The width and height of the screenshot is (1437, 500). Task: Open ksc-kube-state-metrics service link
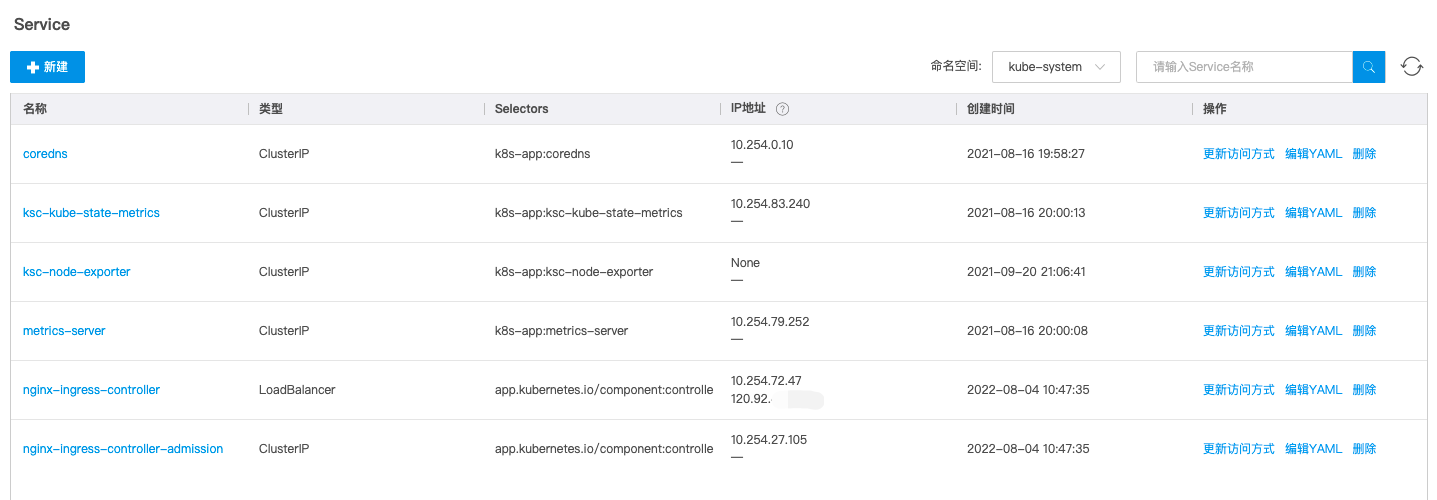pyautogui.click(x=91, y=213)
